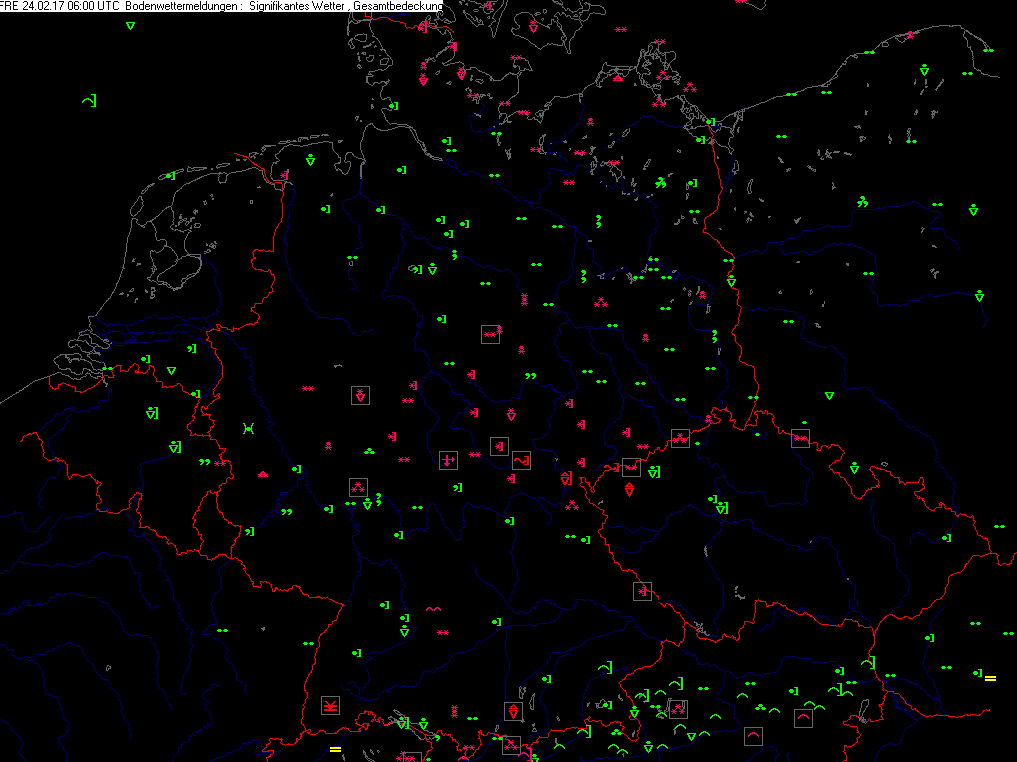Select the green )( symbol near the western border
This screenshot has height=762, width=1017.
pyautogui.click(x=248, y=428)
